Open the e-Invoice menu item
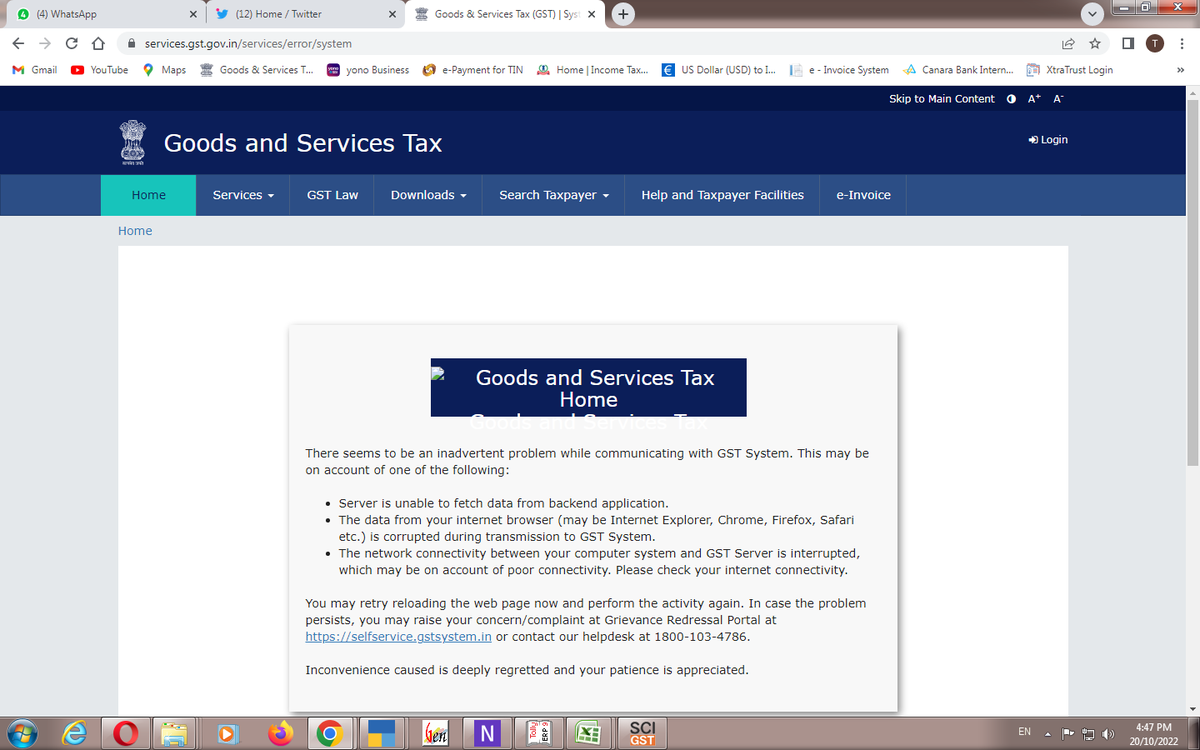Image resolution: width=1200 pixels, height=750 pixels. (863, 195)
